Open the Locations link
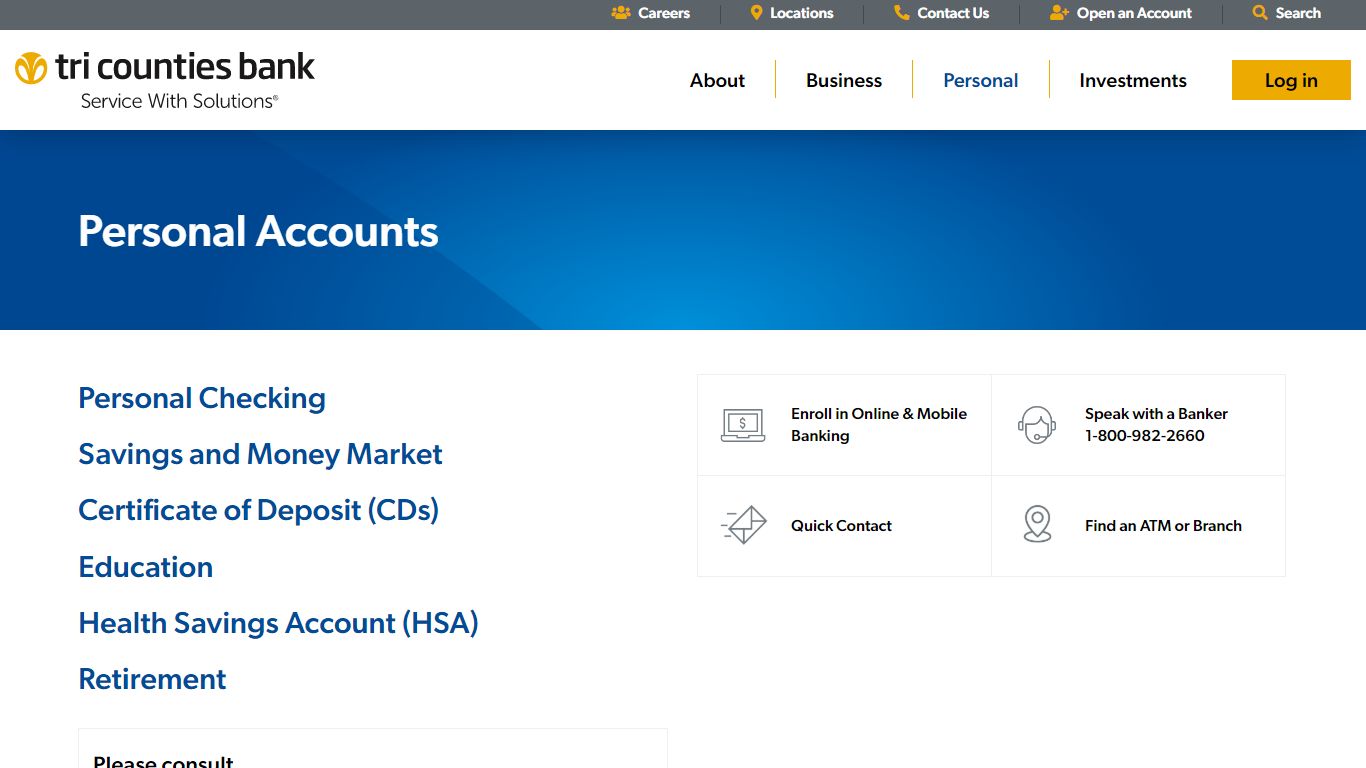This screenshot has height=768, width=1366. [801, 13]
